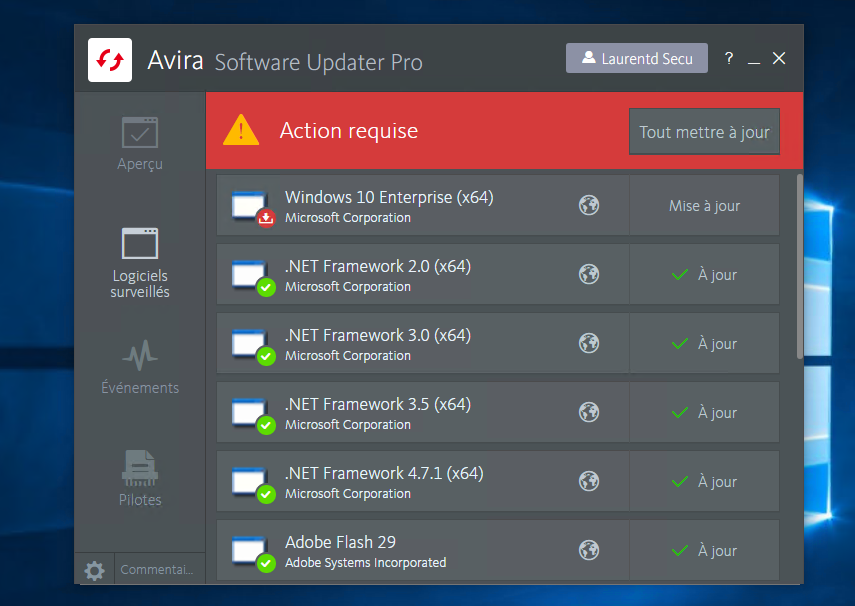This screenshot has height=606, width=855.
Task: Click the yellow warning triangle icon
Action: (240, 131)
